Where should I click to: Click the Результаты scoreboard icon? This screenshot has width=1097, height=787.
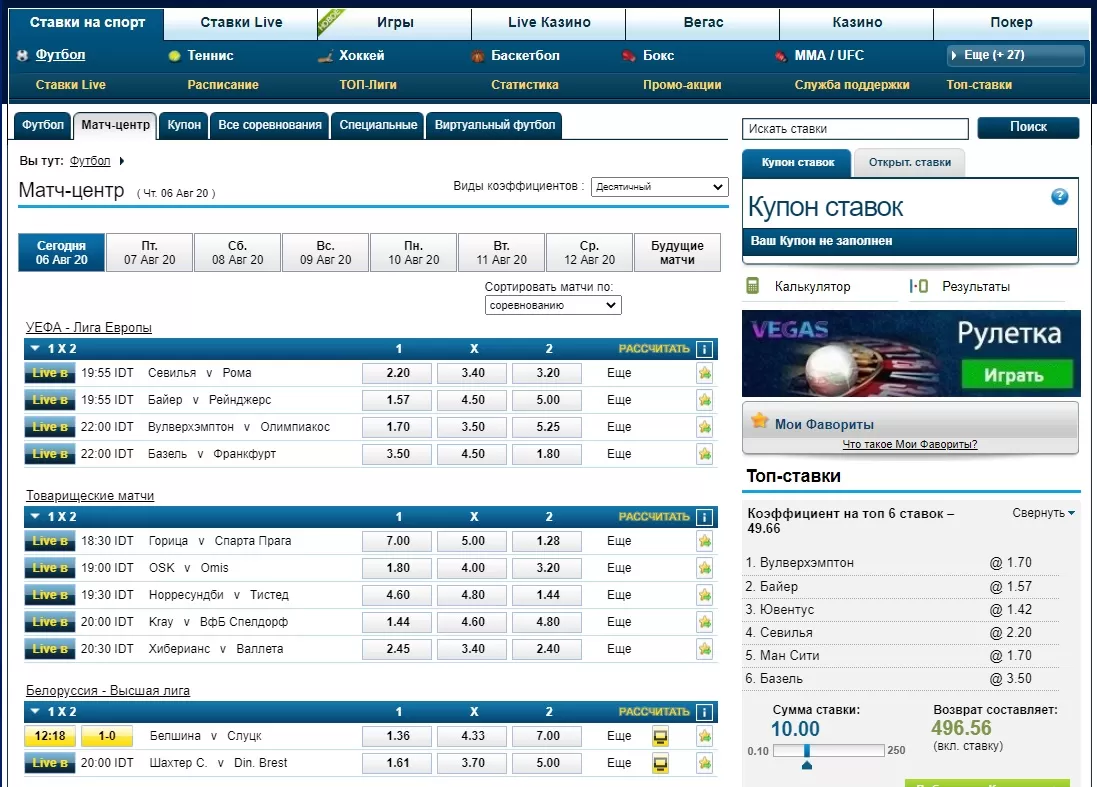point(919,287)
